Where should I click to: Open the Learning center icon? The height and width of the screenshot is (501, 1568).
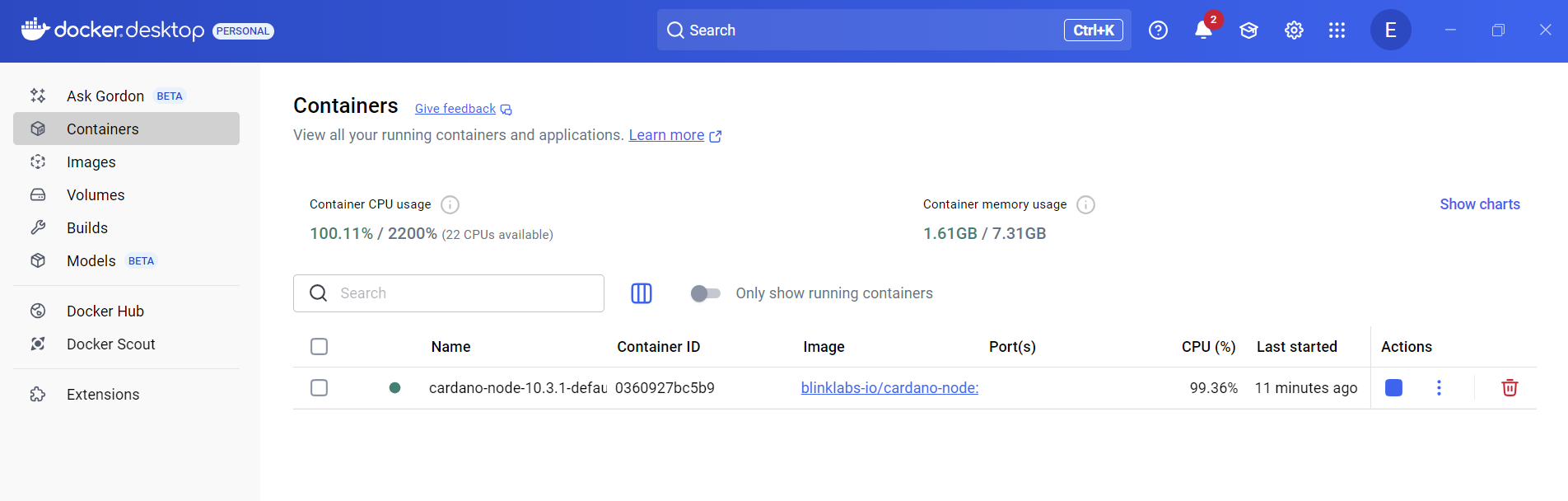coord(1248,30)
